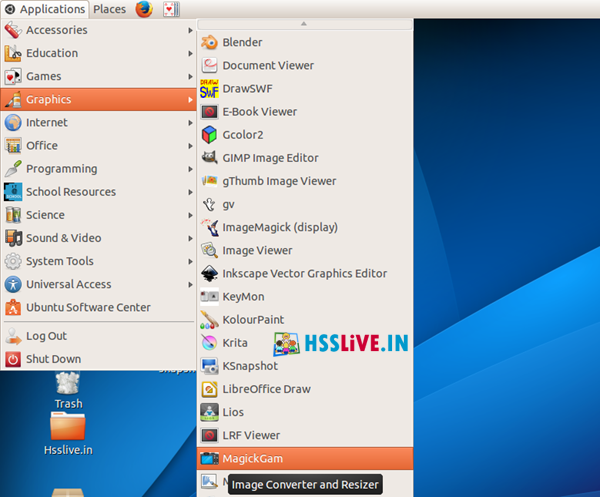Click the Accessories knife icon
Image resolution: width=600 pixels, height=497 pixels.
pos(13,30)
